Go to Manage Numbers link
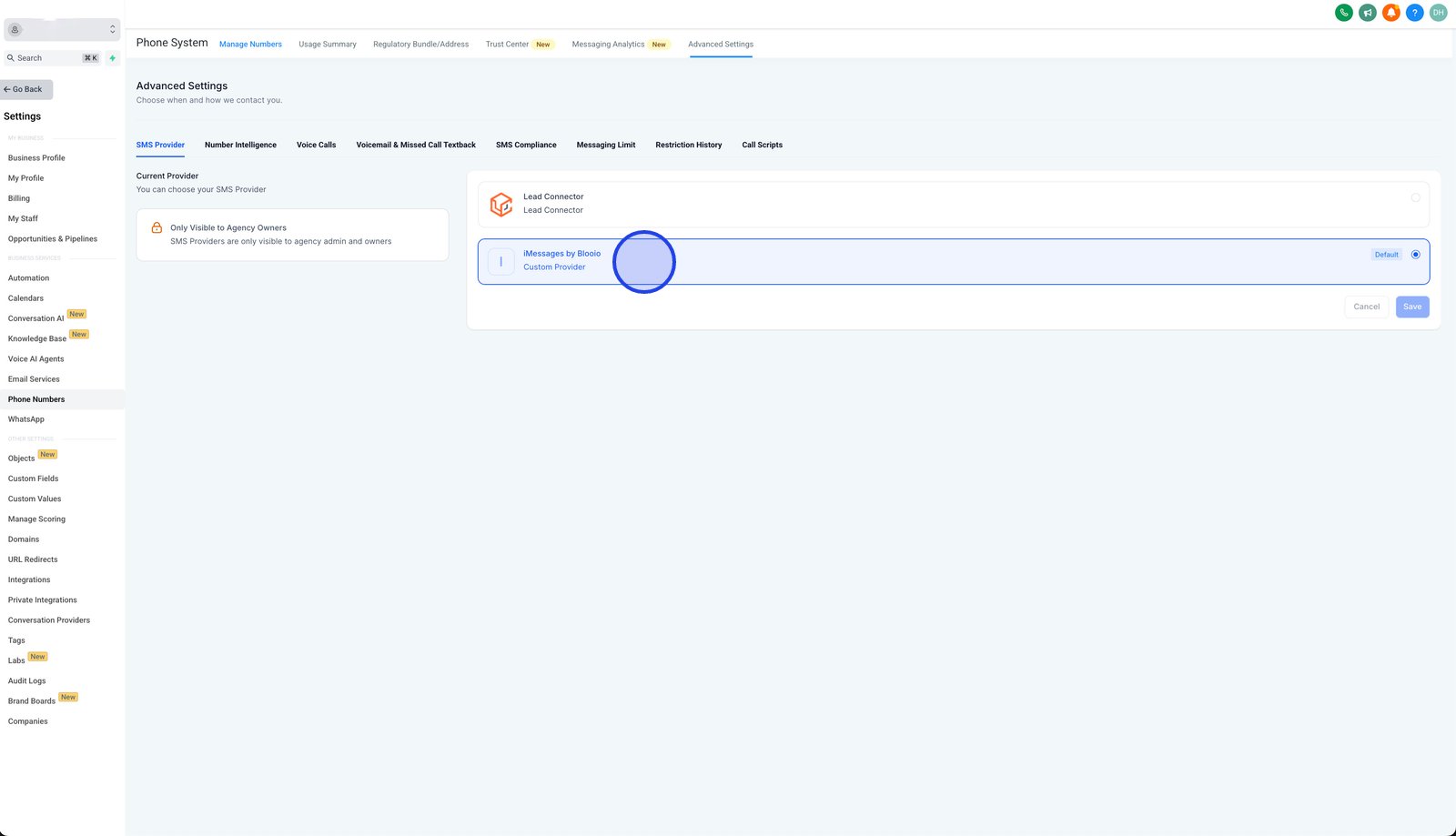The image size is (1456, 836). 250,44
